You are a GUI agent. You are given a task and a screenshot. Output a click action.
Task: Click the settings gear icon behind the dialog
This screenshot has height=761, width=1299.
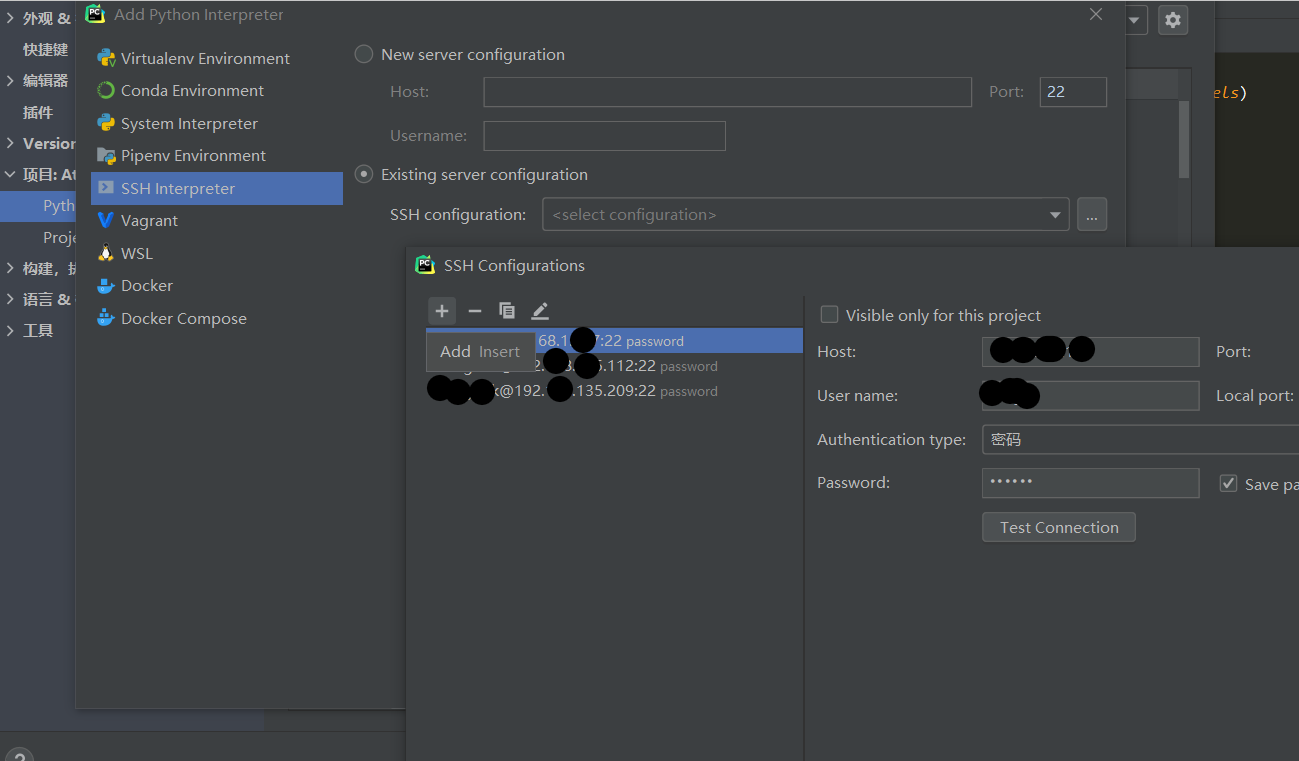coord(1173,19)
